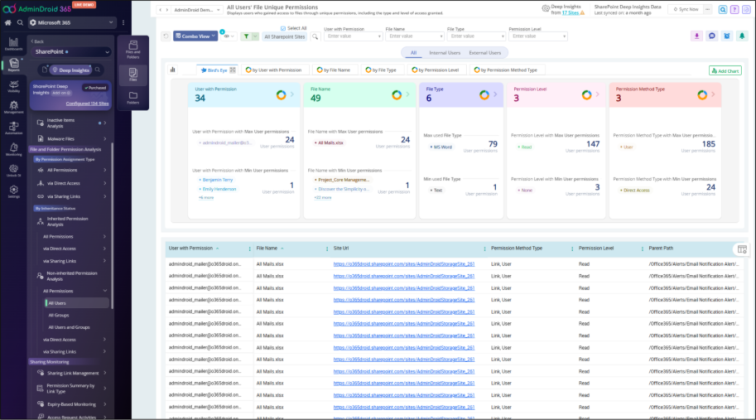Open the by Permission Level chart tab
Image resolution: width=756 pixels, height=420 pixels.
pyautogui.click(x=435, y=70)
